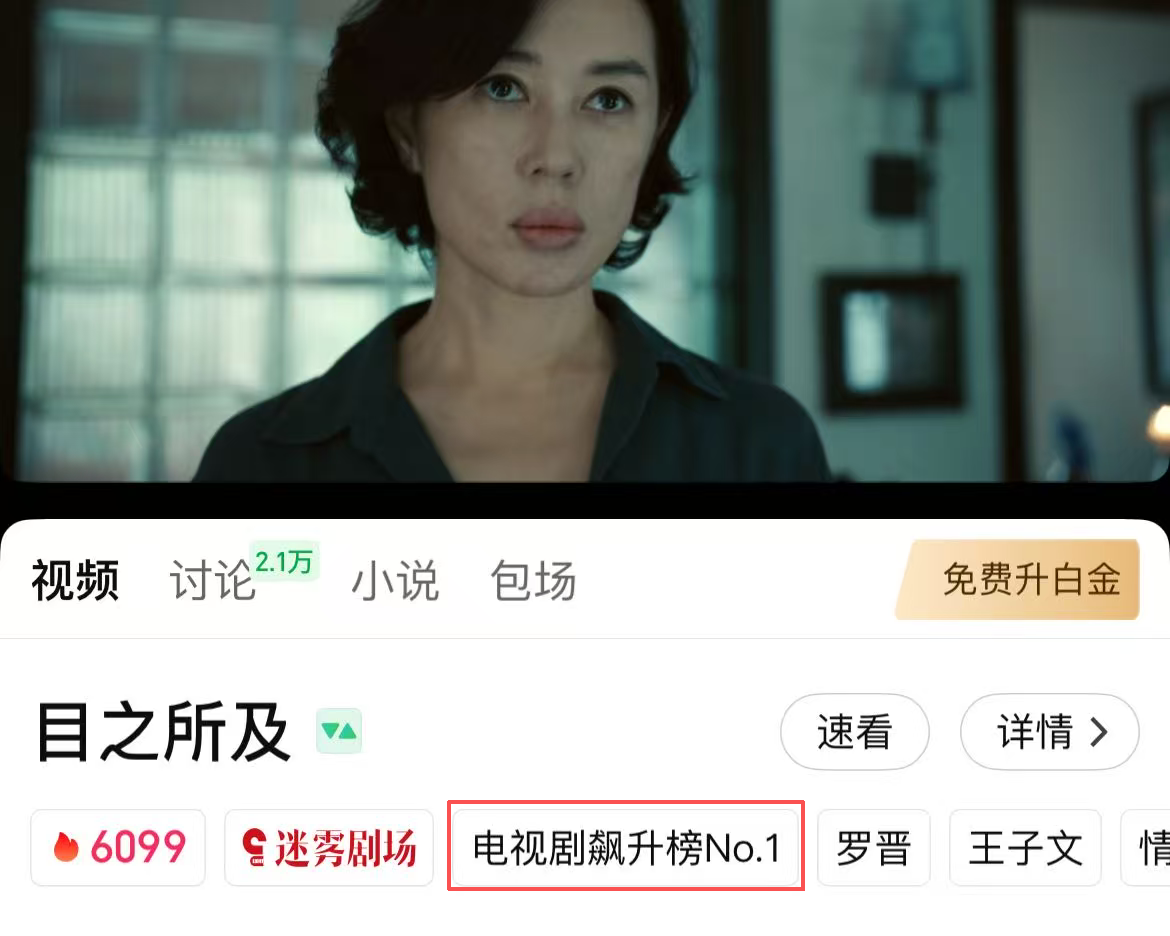Open the 详情 details button
The width and height of the screenshot is (1170, 936).
pyautogui.click(x=1050, y=731)
